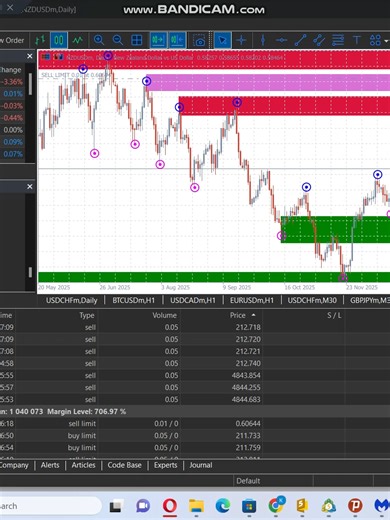Open Microsoft Edge from the taskbar
Image resolution: width=390 pixels, height=520 pixels.
coord(222,506)
